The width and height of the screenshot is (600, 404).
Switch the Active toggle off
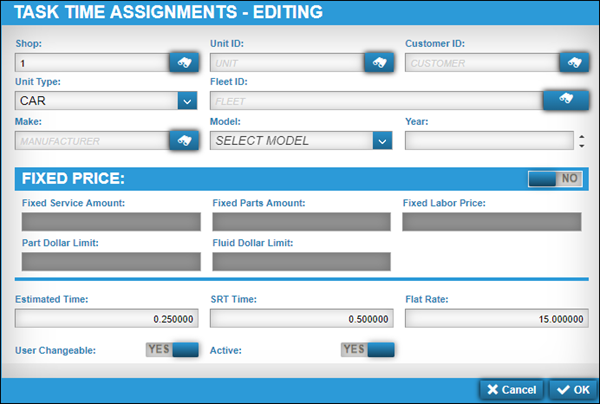pos(367,350)
